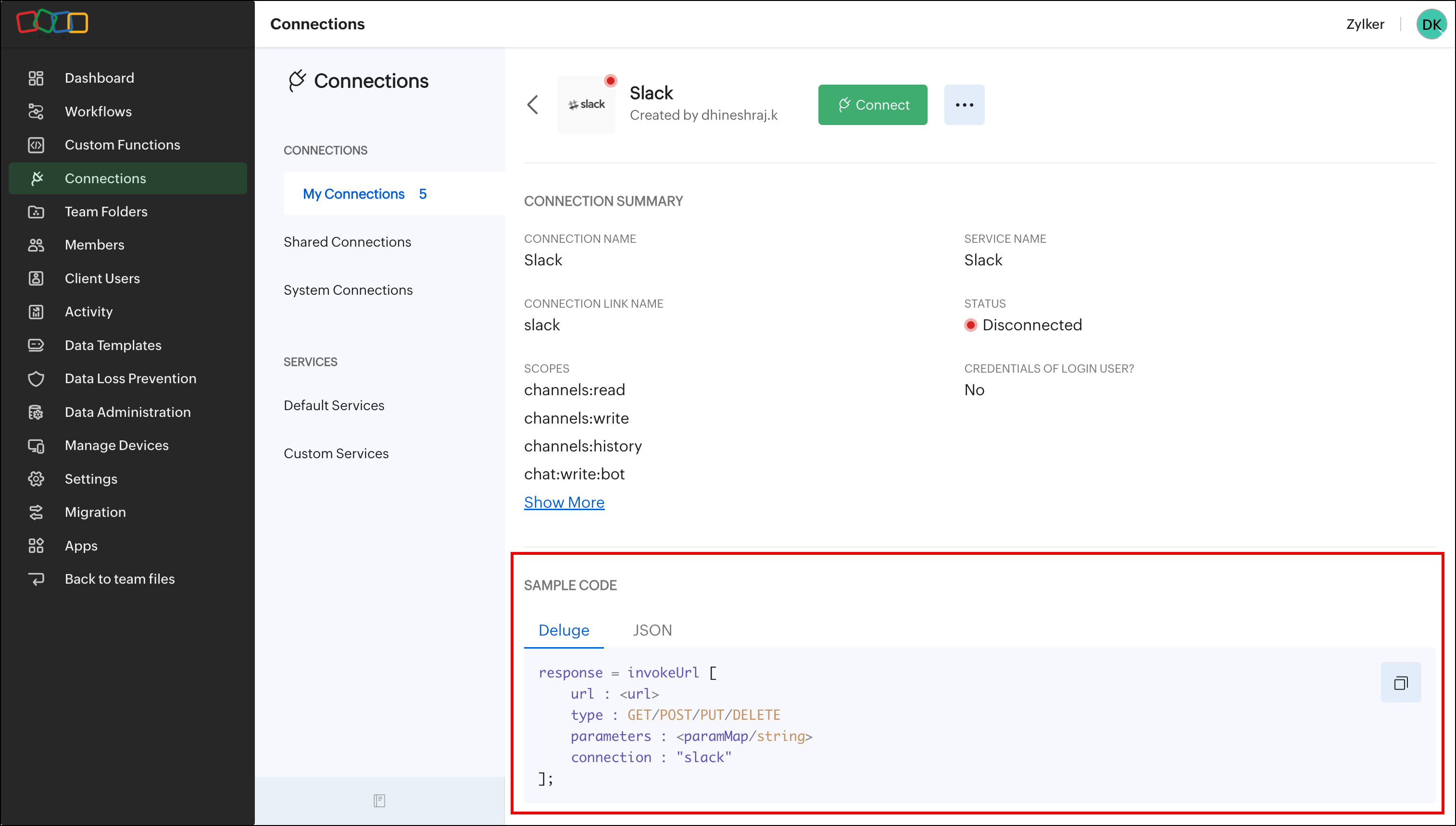Go to Back to team files
Screen dimensions: 1456x826
point(119,579)
